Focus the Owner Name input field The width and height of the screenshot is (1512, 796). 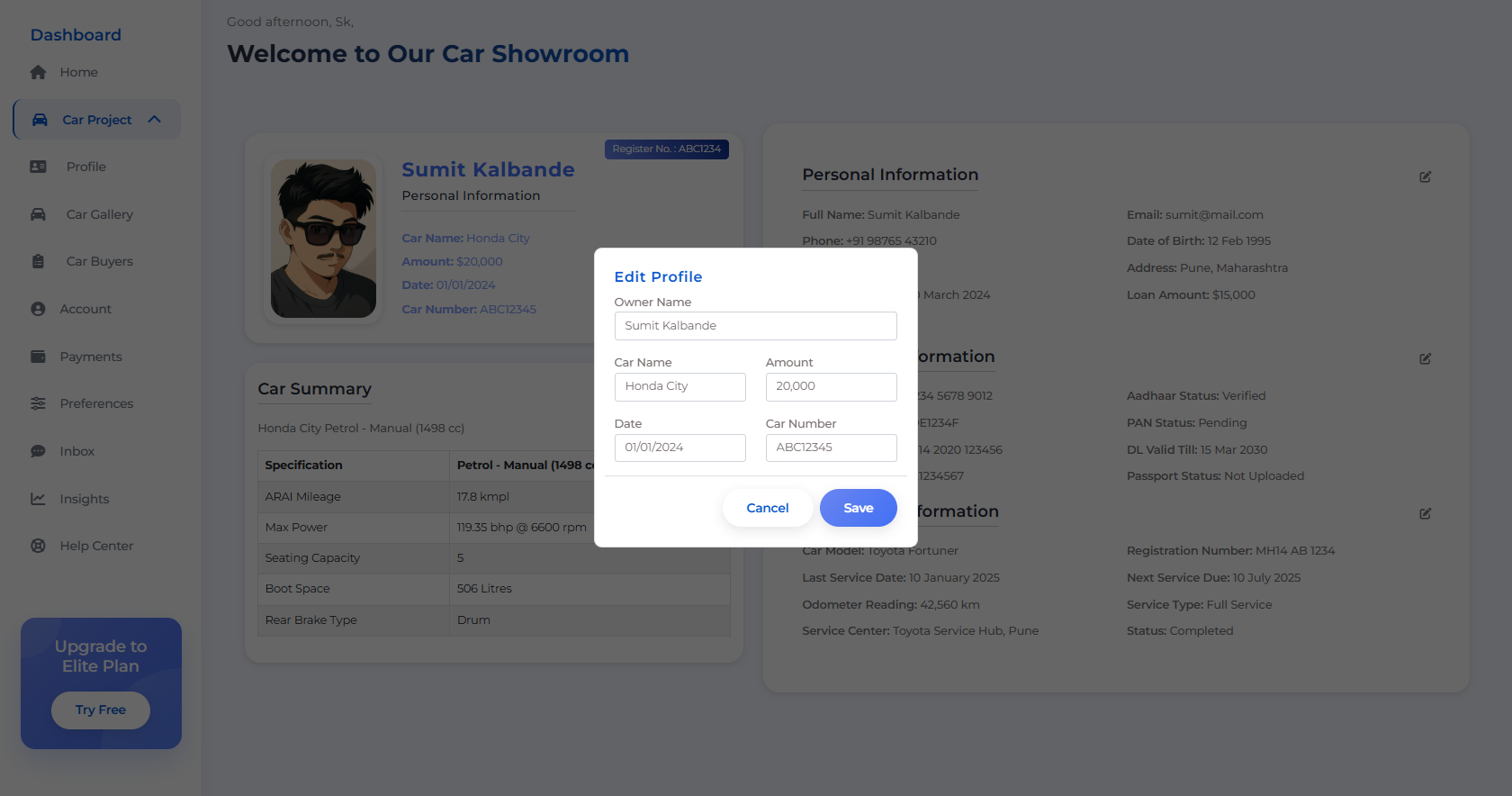[x=755, y=326]
